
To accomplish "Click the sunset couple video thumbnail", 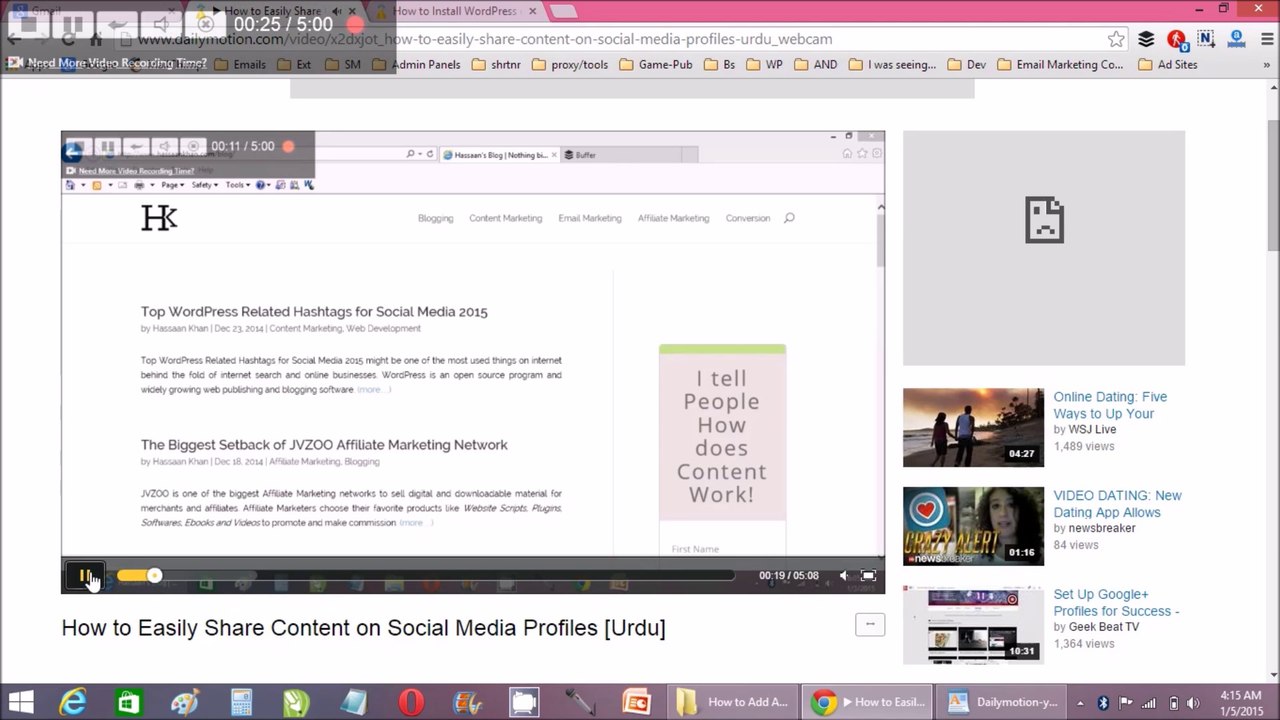I will pos(973,427).
